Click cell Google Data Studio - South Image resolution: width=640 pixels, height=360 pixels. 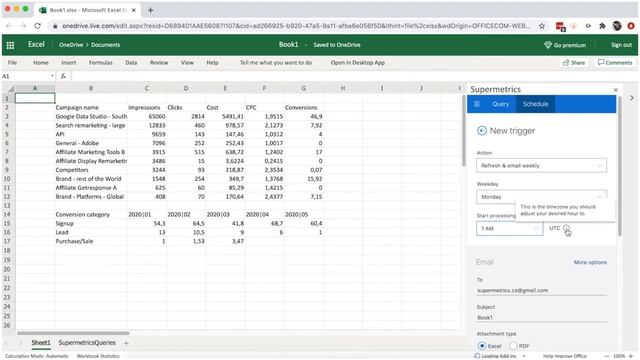pyautogui.click(x=91, y=117)
